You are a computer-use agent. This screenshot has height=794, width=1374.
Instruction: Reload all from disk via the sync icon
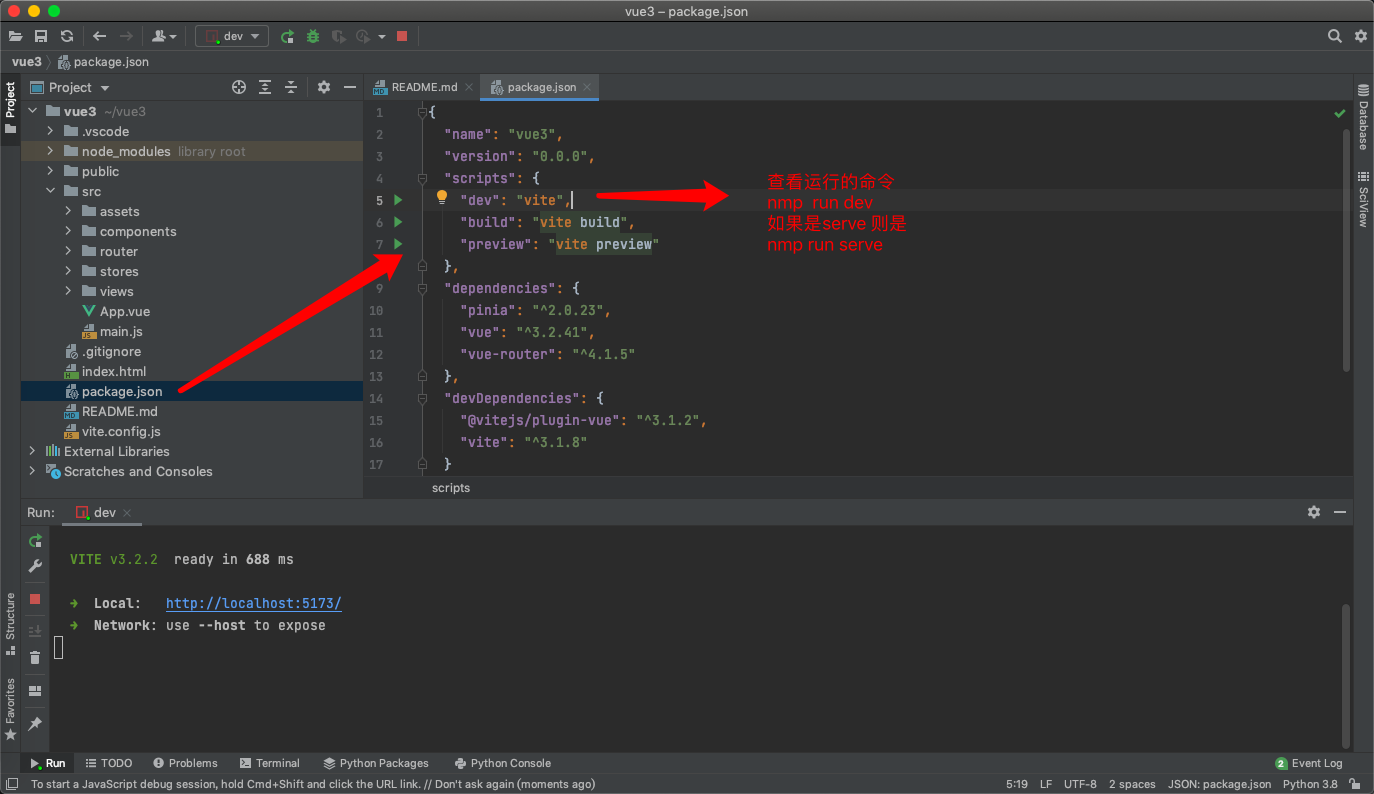(x=67, y=36)
